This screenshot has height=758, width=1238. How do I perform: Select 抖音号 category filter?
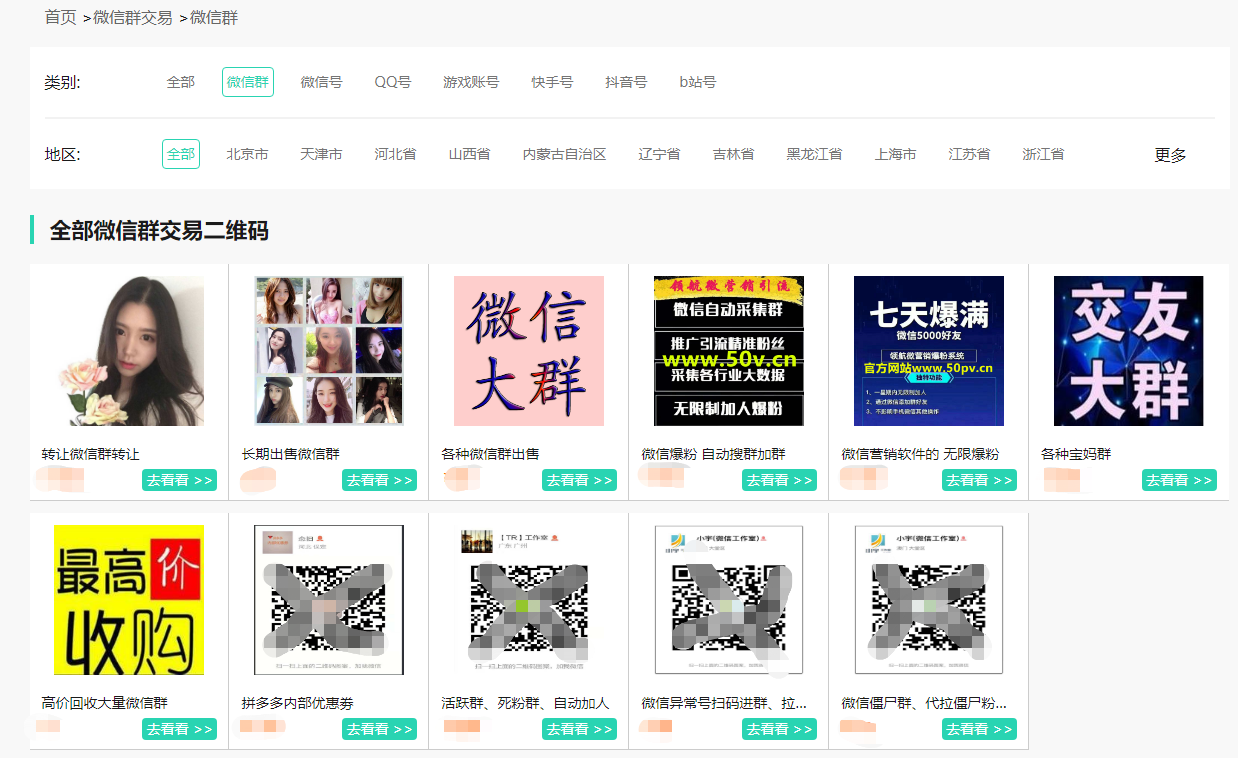pyautogui.click(x=626, y=82)
